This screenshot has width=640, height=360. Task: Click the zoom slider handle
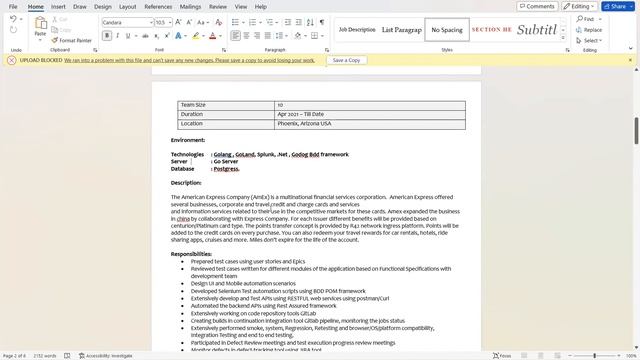tap(595, 356)
